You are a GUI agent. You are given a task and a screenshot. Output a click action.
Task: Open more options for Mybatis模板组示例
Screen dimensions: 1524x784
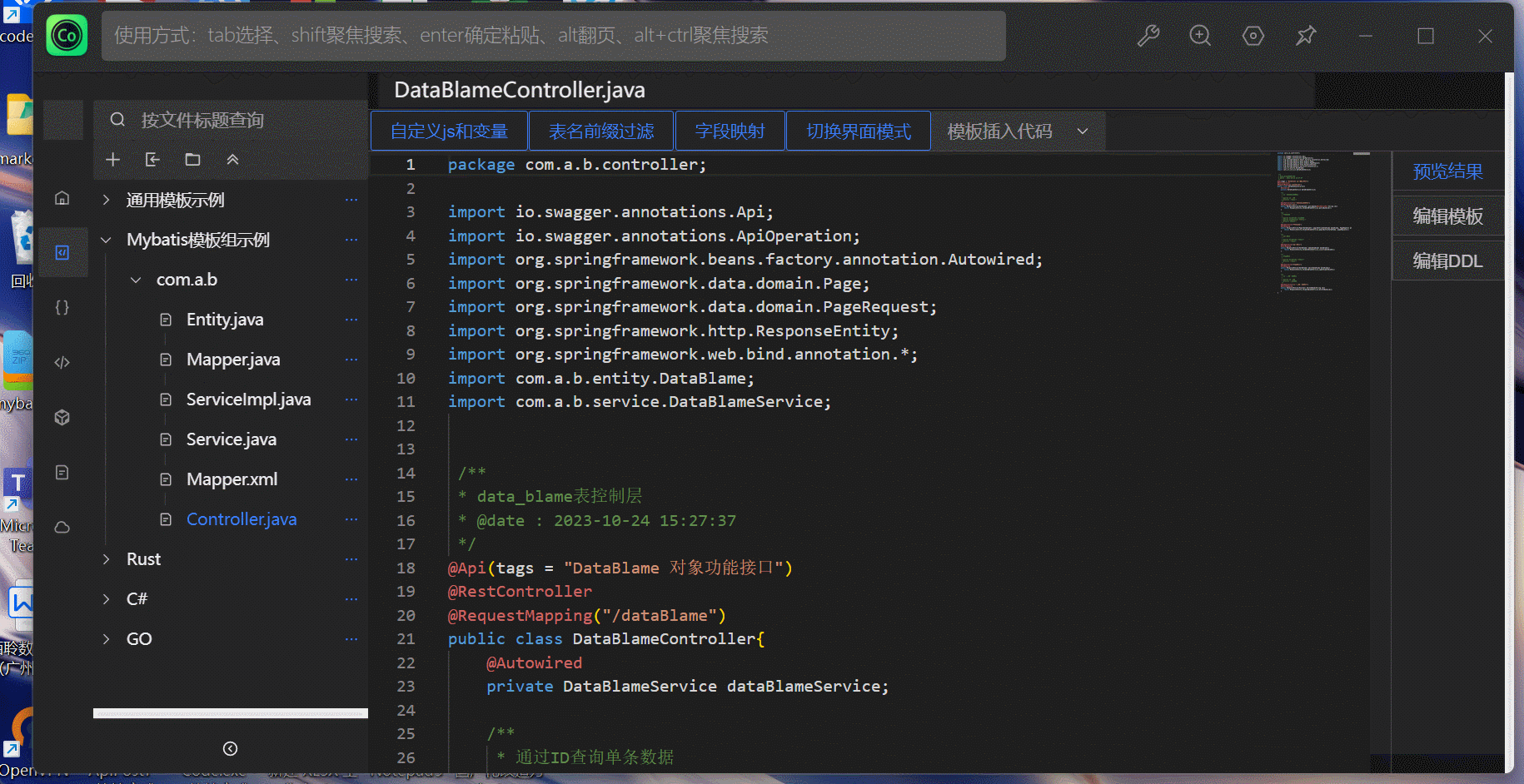click(x=351, y=240)
